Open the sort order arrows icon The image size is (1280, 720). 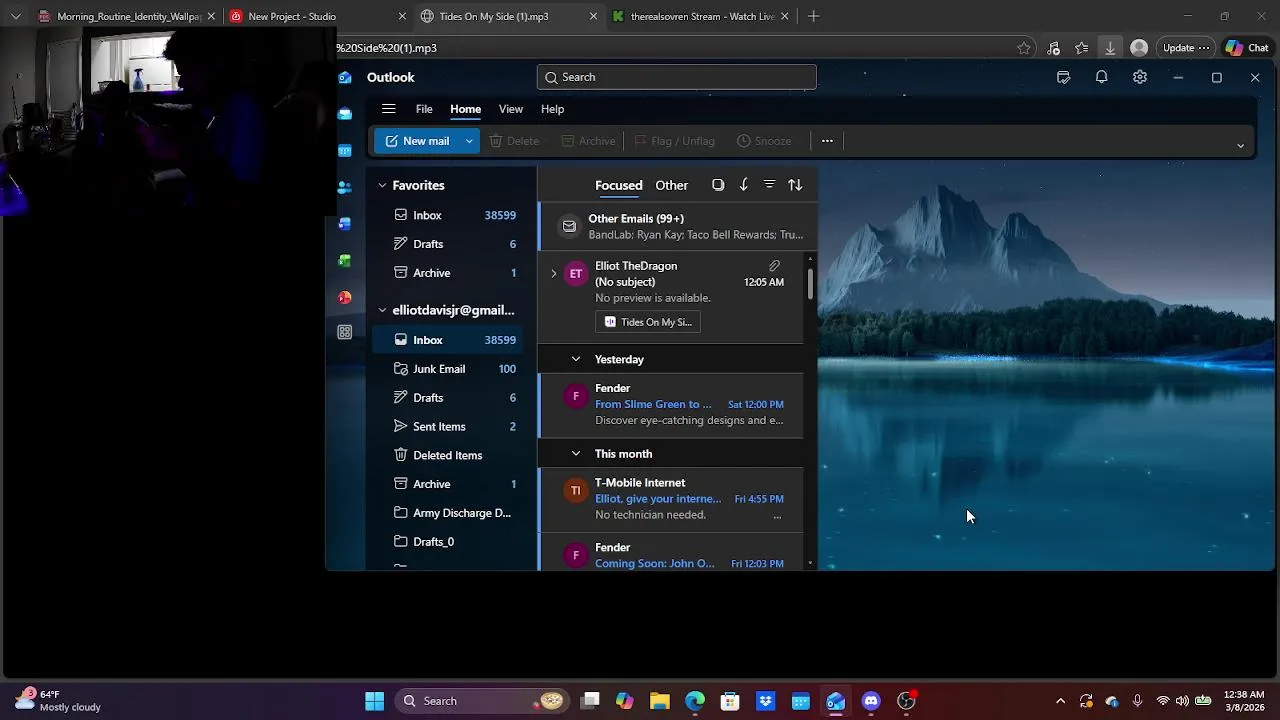point(795,185)
